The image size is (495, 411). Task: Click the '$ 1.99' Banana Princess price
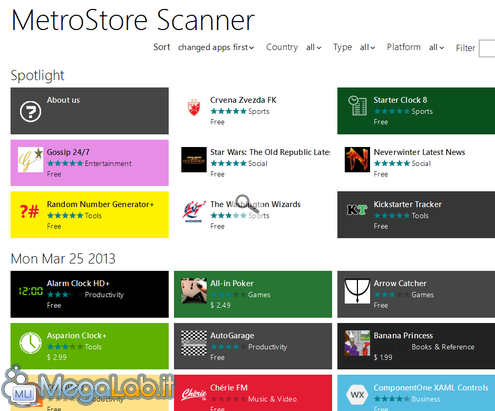tap(383, 357)
